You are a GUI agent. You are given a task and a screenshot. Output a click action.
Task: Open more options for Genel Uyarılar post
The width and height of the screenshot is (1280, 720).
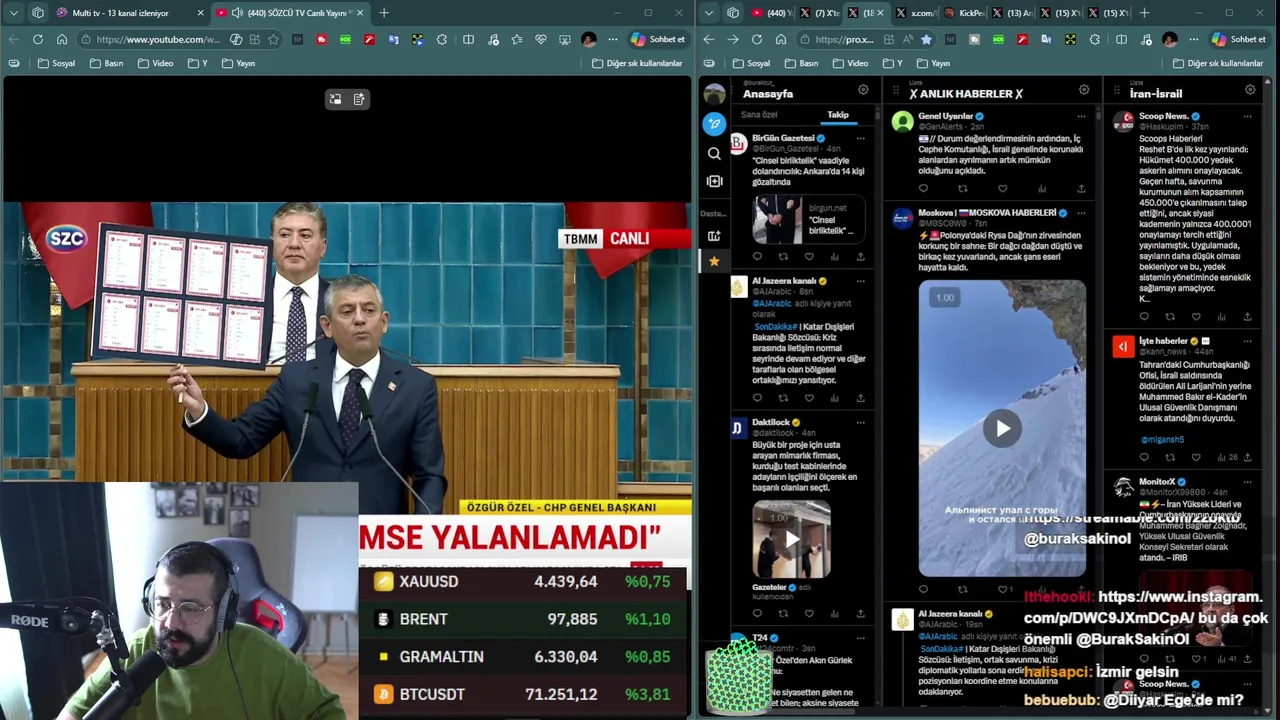pyautogui.click(x=1081, y=116)
